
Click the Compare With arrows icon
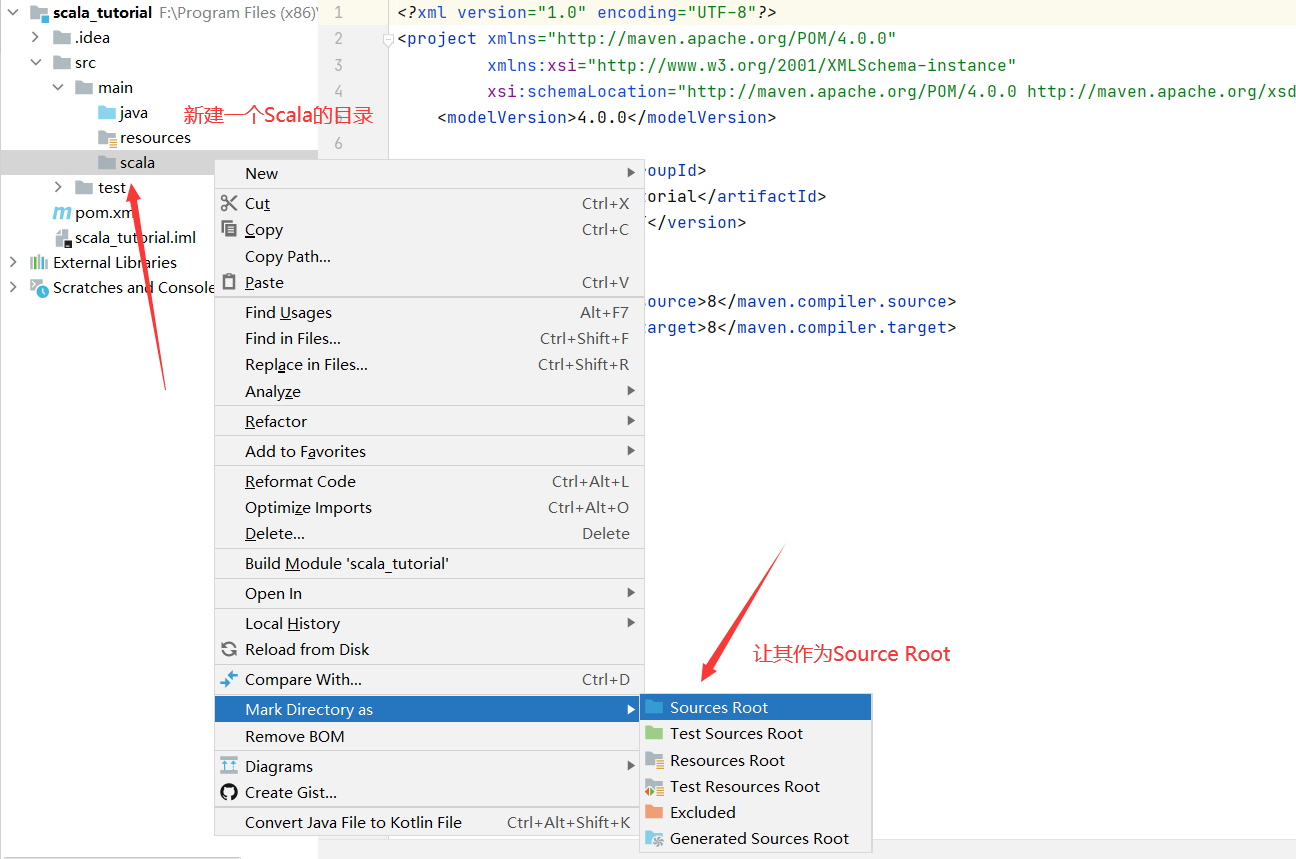(x=229, y=679)
